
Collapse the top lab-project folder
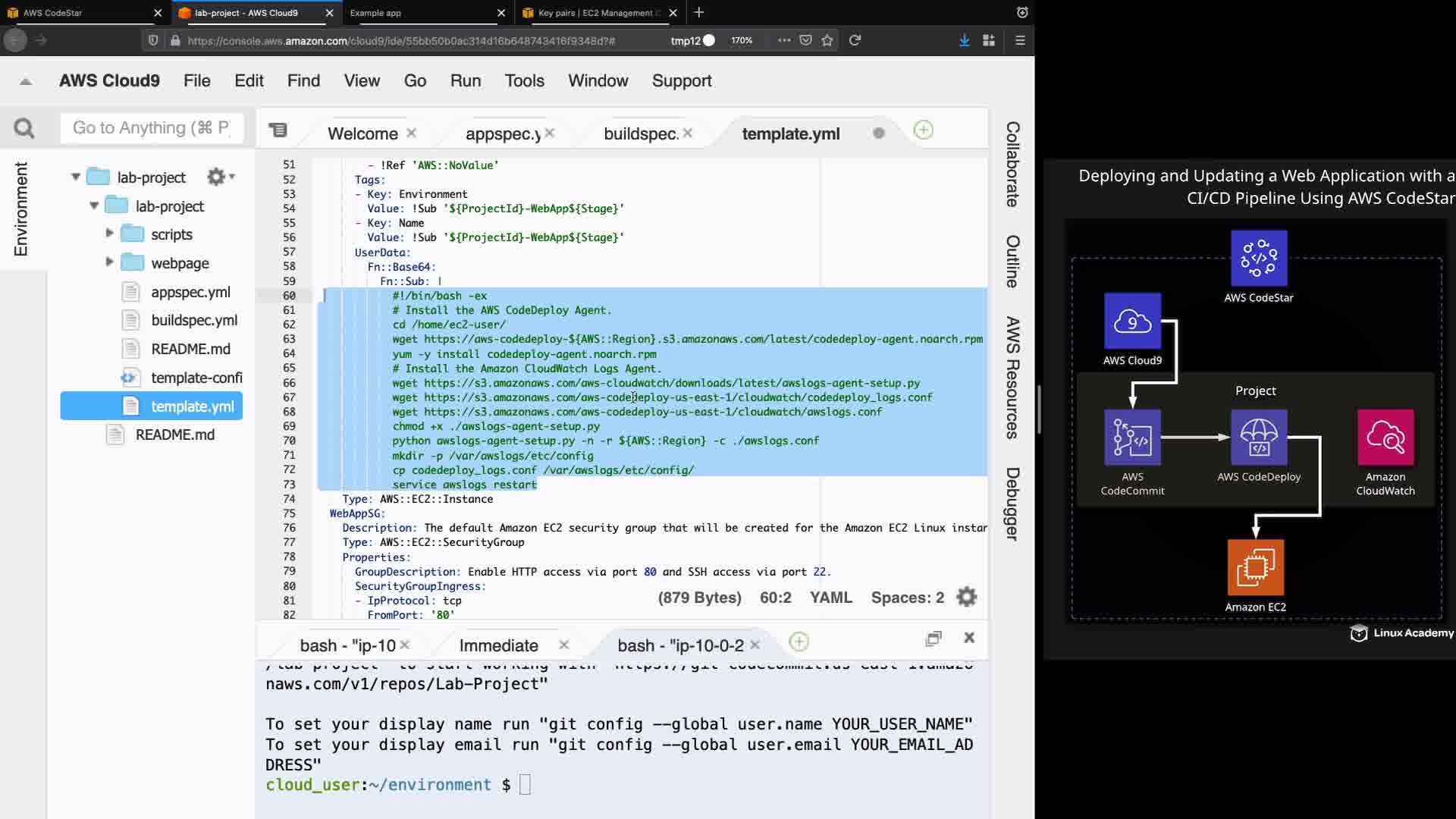coord(76,177)
